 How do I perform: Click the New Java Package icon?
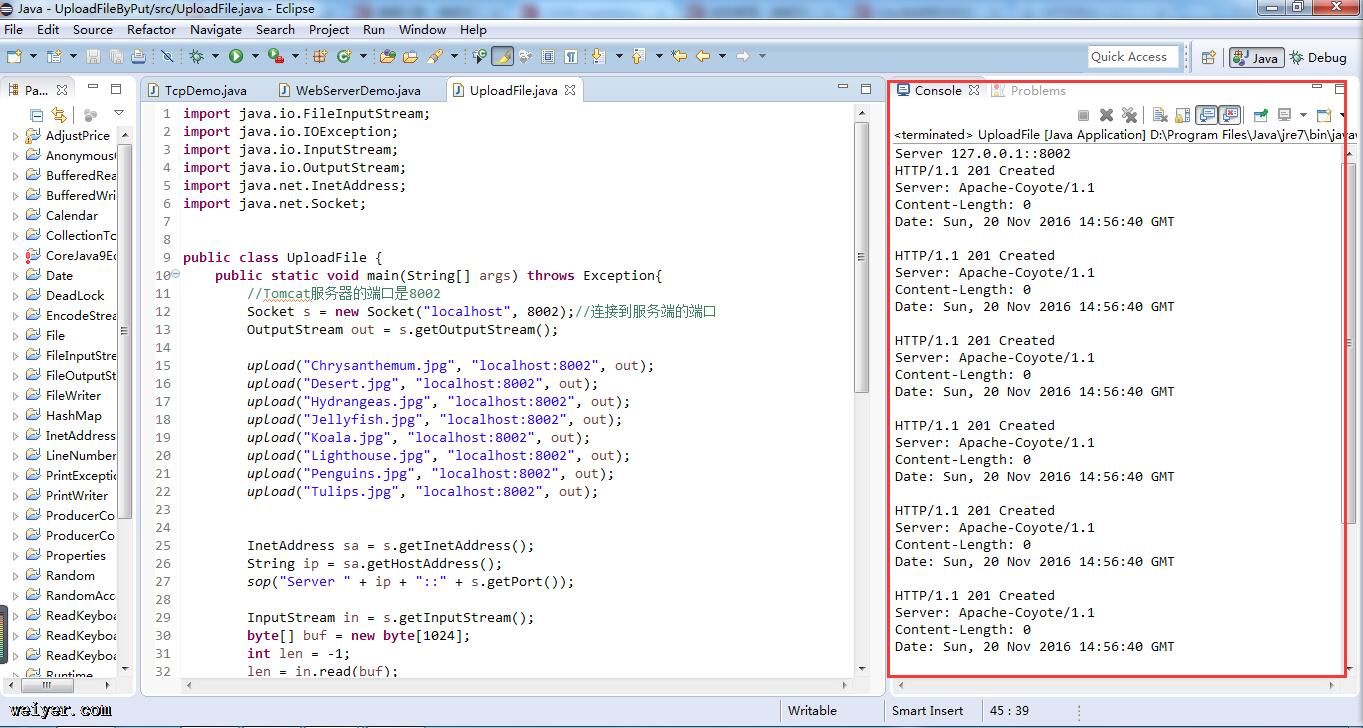(320, 56)
